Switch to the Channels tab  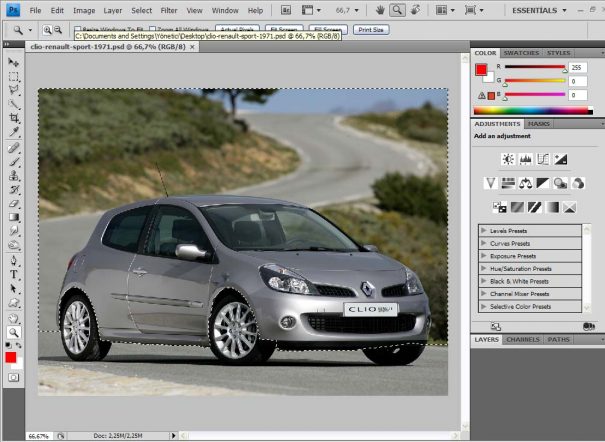(523, 339)
